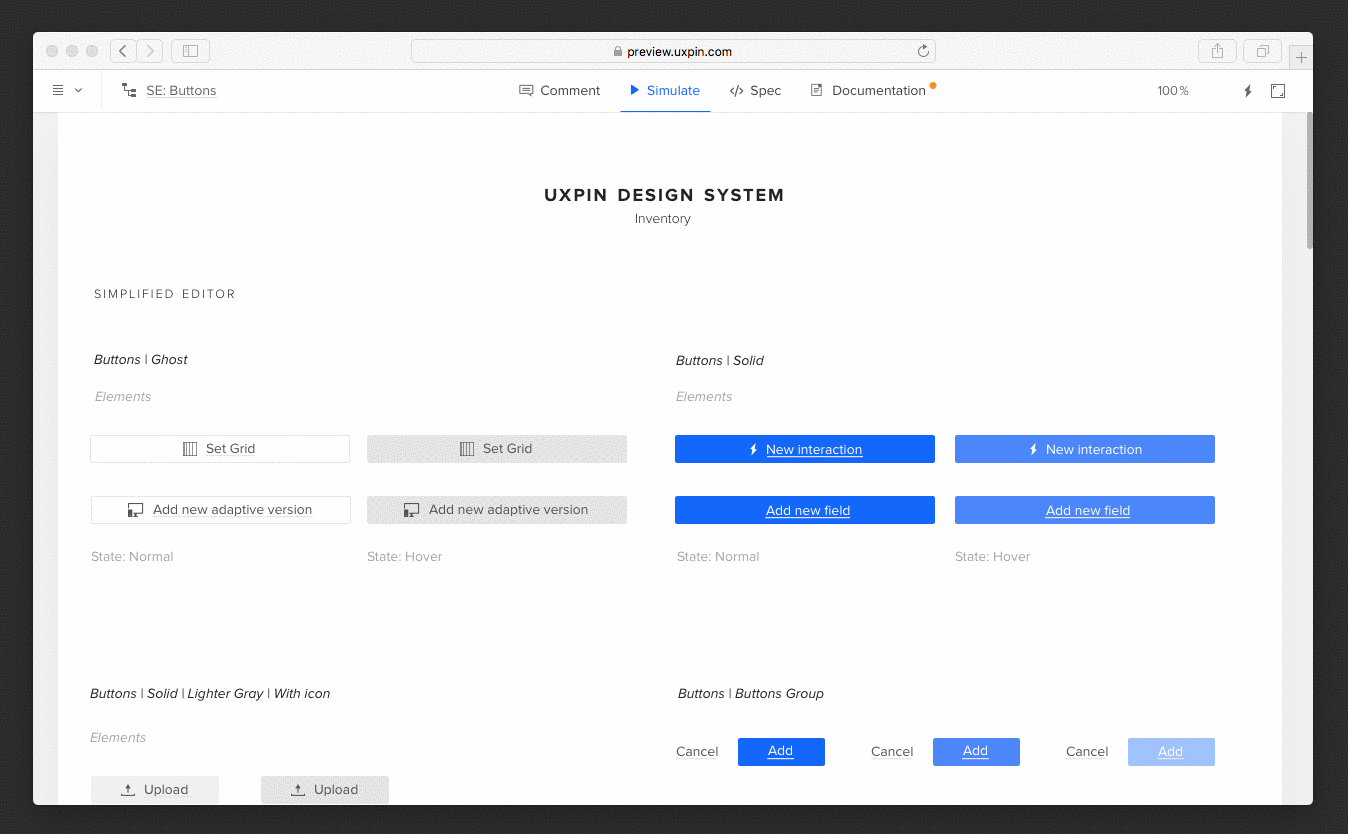Click the disabled light blue Add button
Image resolution: width=1348 pixels, height=834 pixels.
tap(1171, 752)
